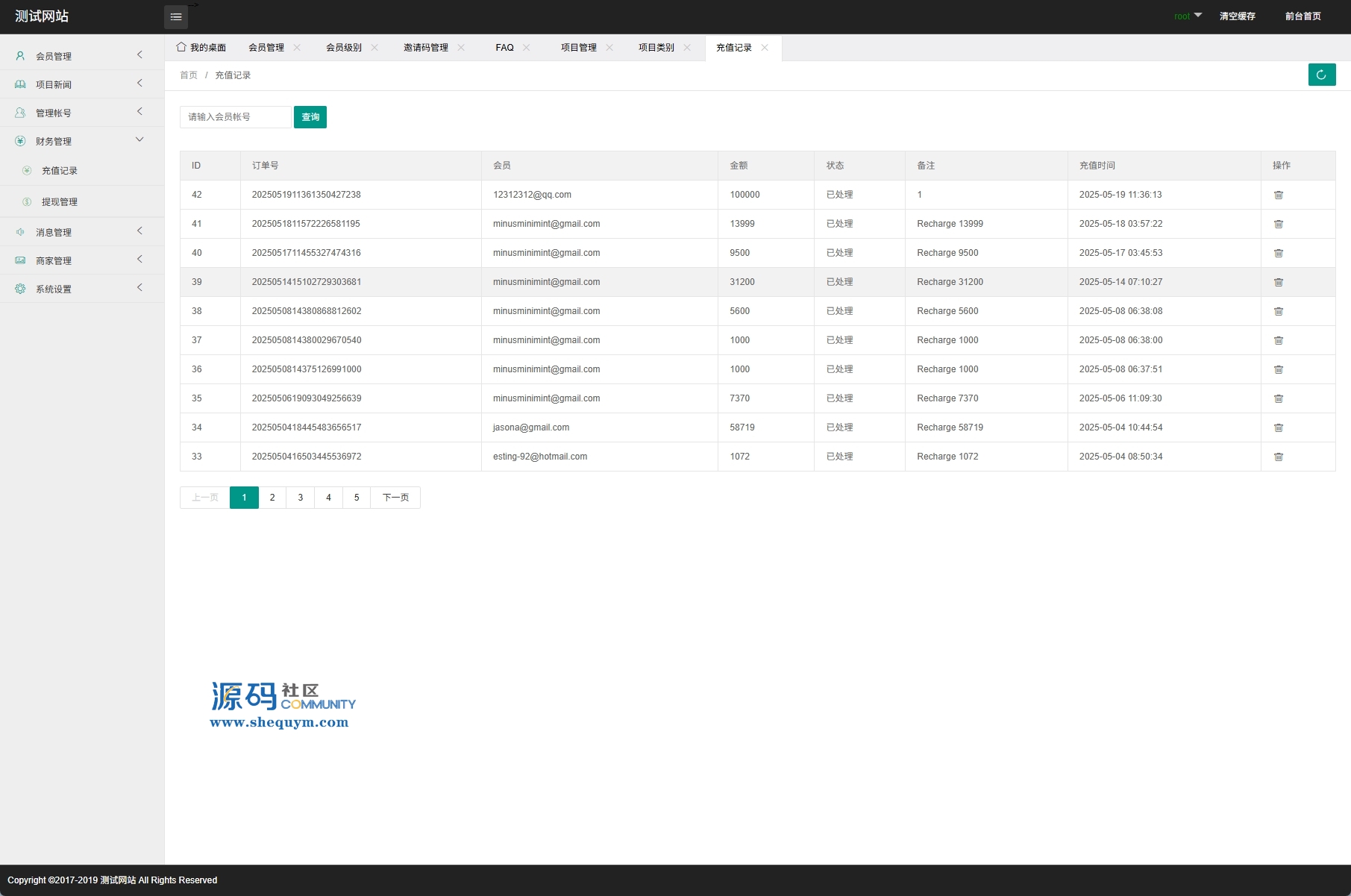
Task: Focus the member account search field
Action: pyautogui.click(x=235, y=117)
